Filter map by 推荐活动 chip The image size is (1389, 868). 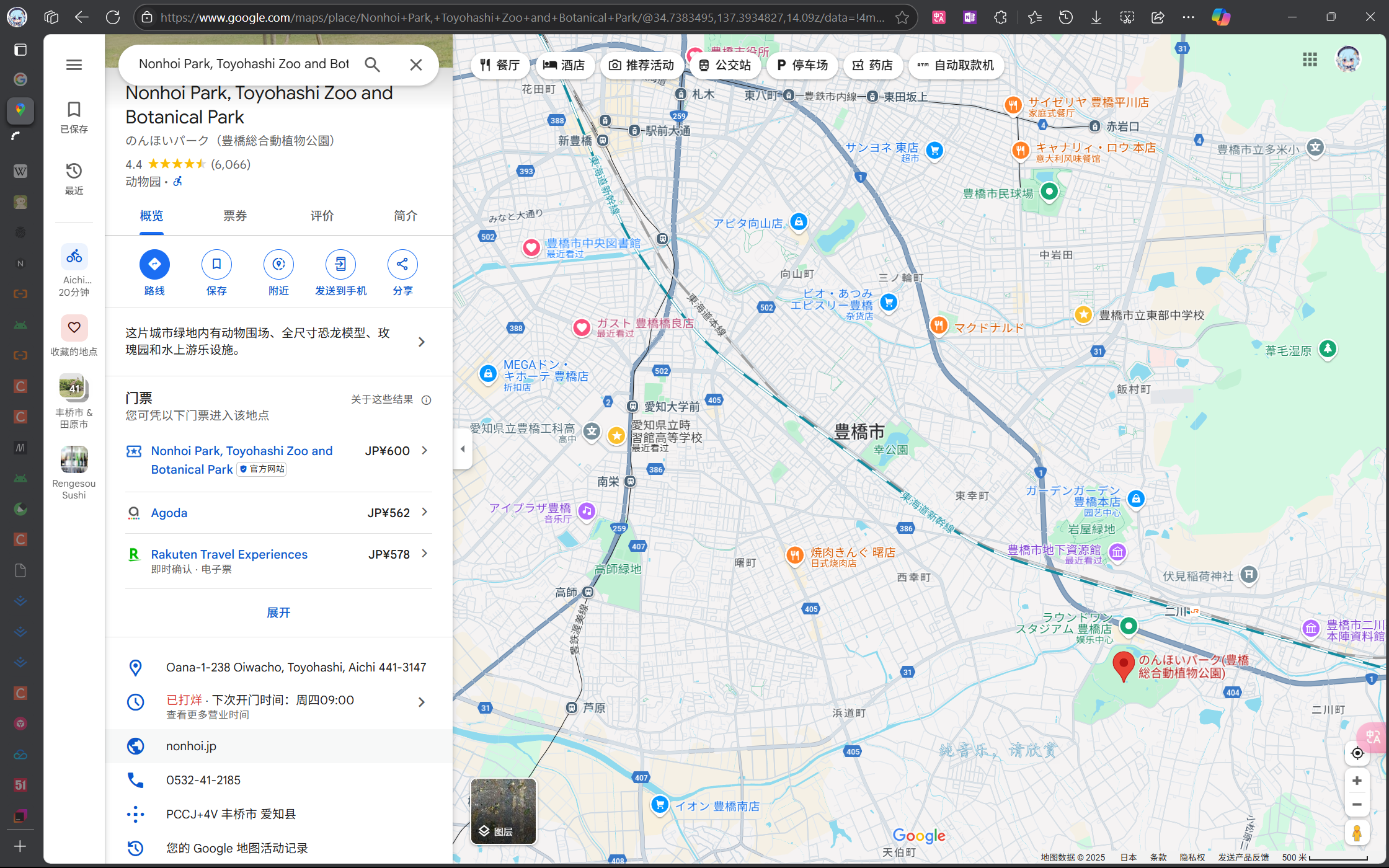(642, 65)
